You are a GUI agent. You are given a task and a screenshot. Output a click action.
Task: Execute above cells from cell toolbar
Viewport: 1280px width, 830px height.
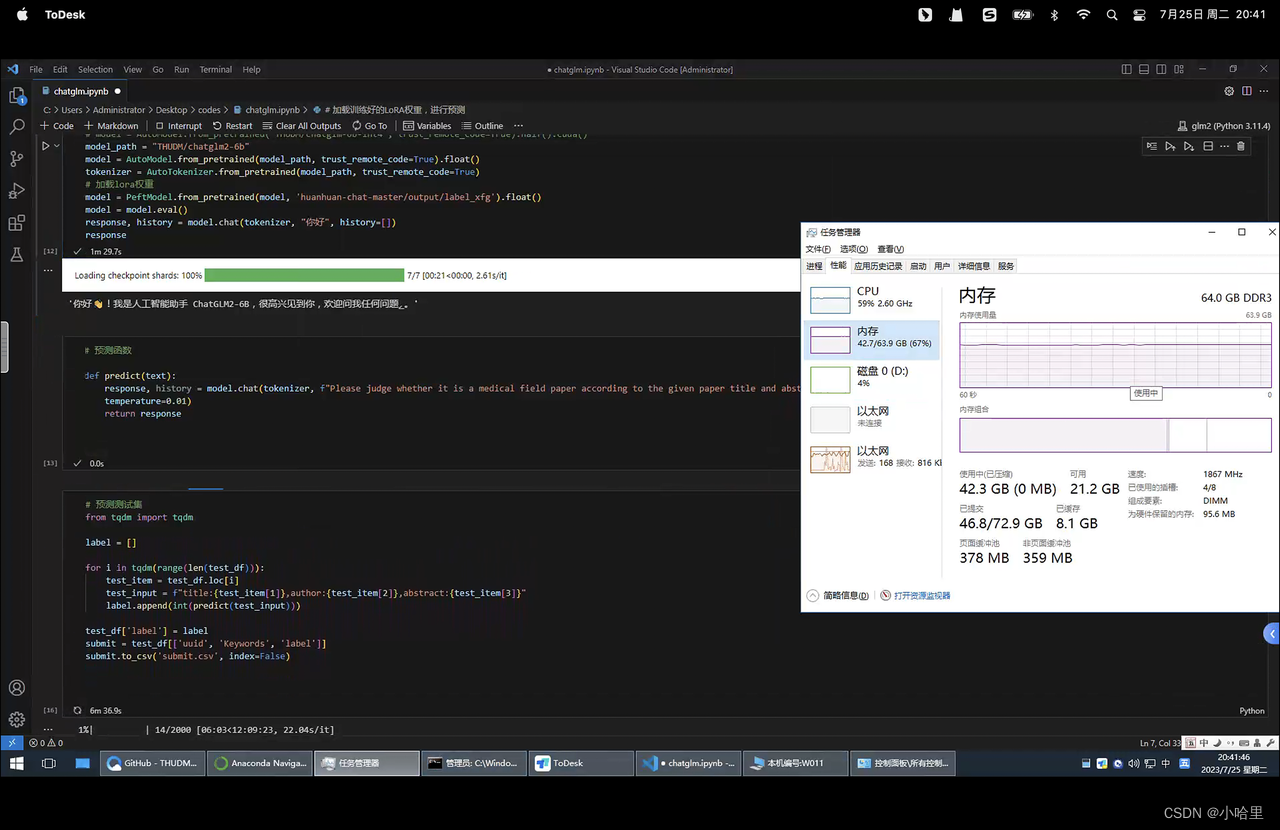(x=1170, y=146)
